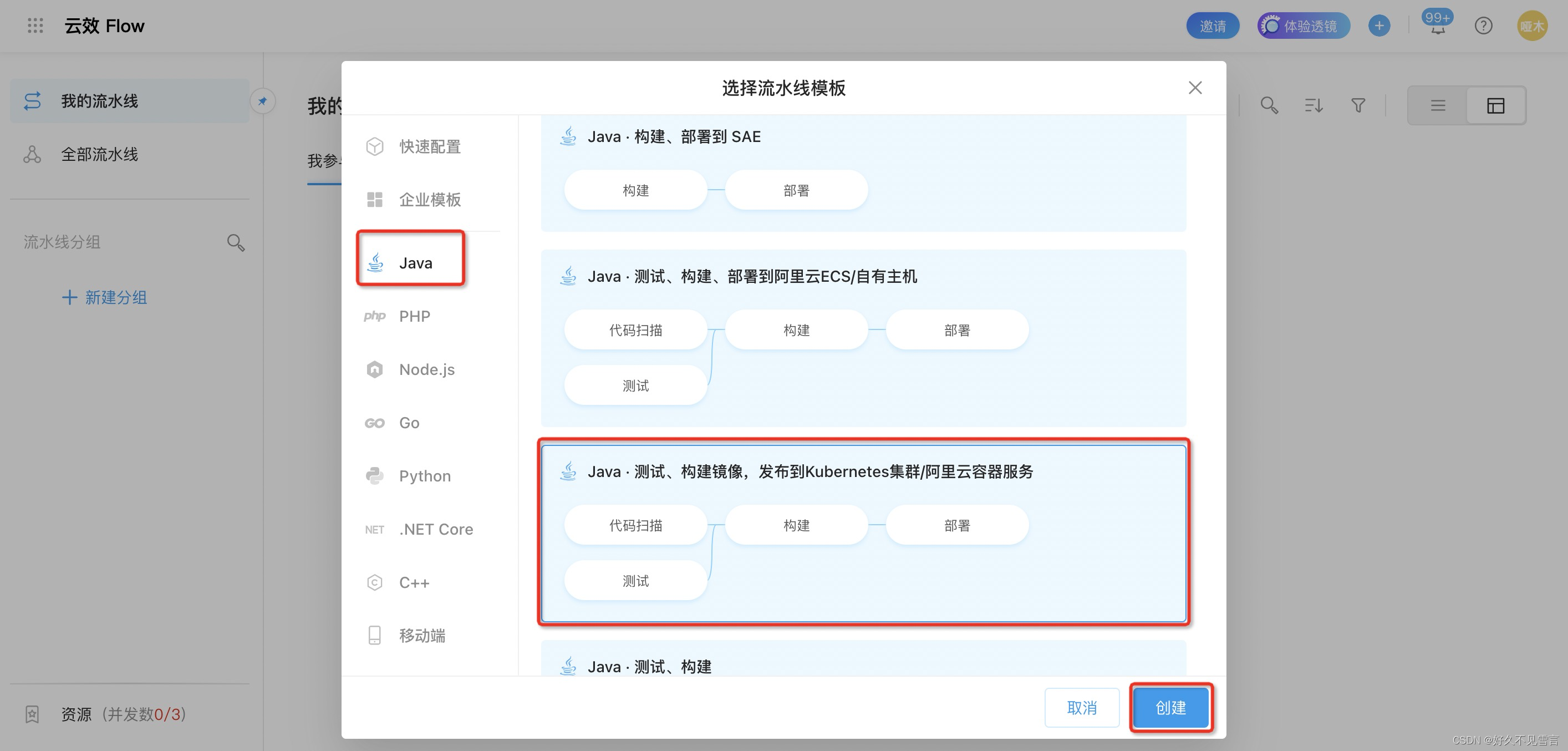Click 构建 stage in SAE template
This screenshot has height=751, width=1568.
click(635, 190)
